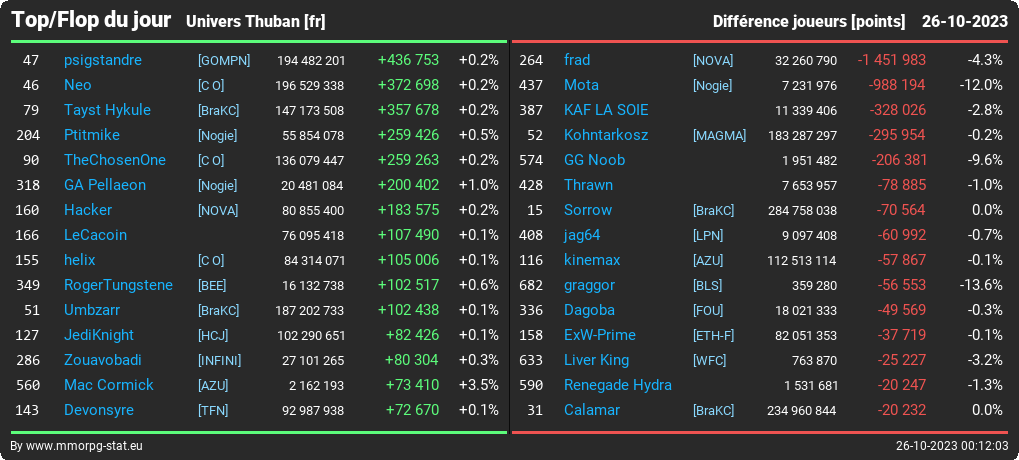This screenshot has width=1019, height=460.
Task: Open psigstandre player profile link
Action: pyautogui.click(x=103, y=60)
